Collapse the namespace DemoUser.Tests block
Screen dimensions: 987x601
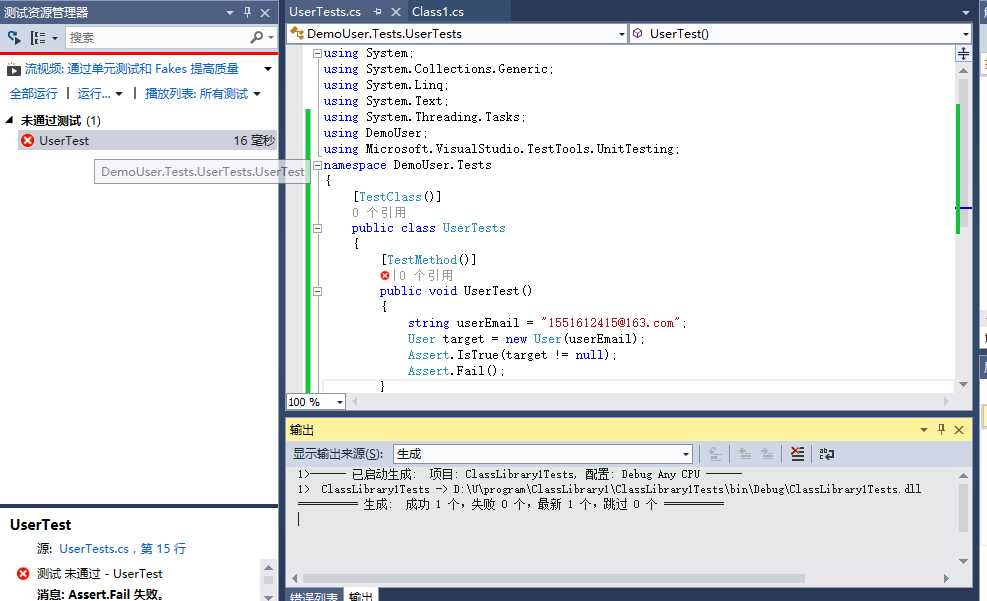click(317, 166)
